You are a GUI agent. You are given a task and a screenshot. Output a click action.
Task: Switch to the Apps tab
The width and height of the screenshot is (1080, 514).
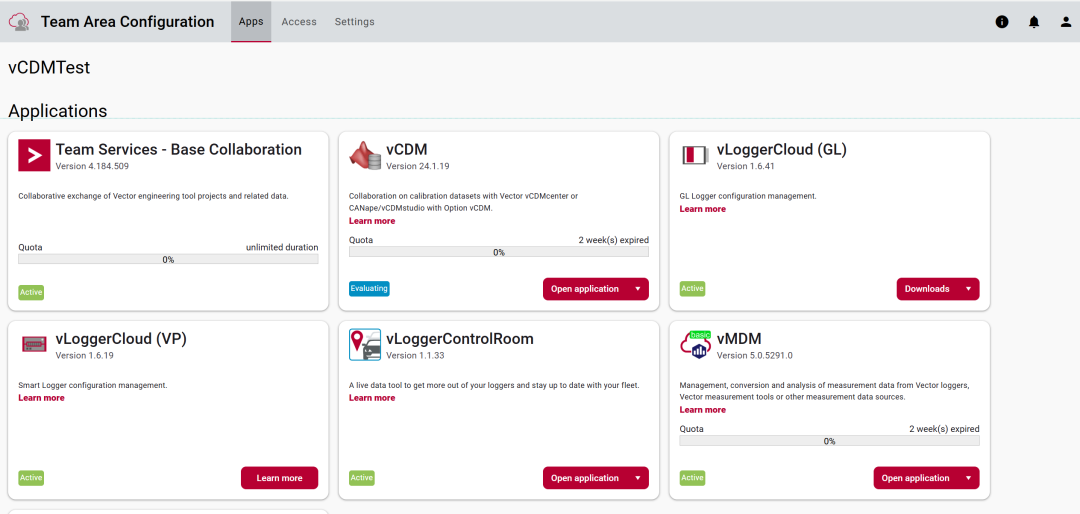tap(251, 21)
